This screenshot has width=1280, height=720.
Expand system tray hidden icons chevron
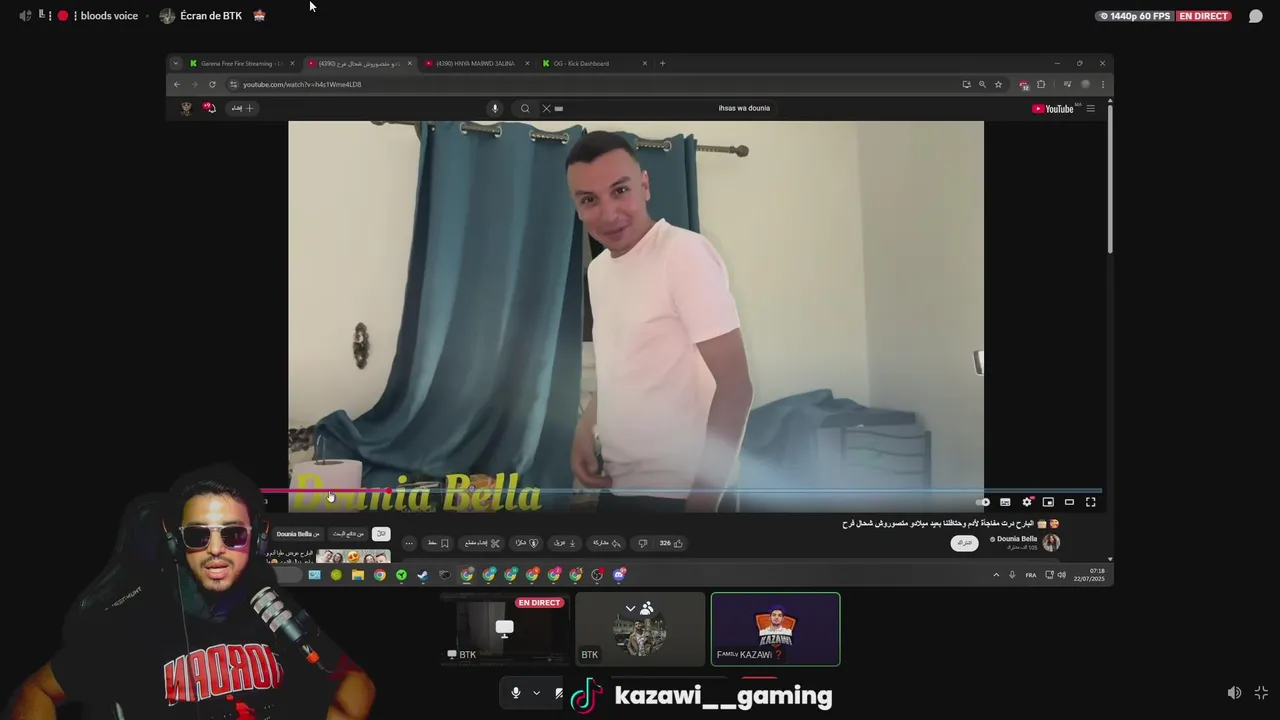pos(996,575)
